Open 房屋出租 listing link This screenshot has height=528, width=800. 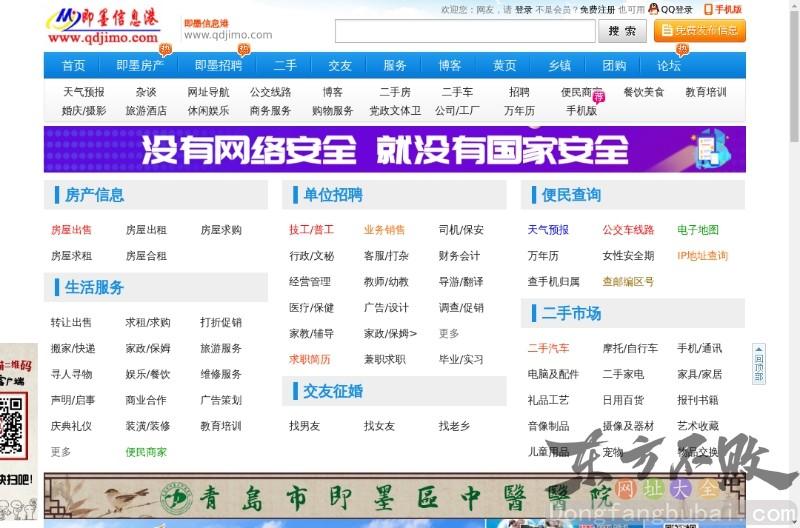click(x=146, y=230)
